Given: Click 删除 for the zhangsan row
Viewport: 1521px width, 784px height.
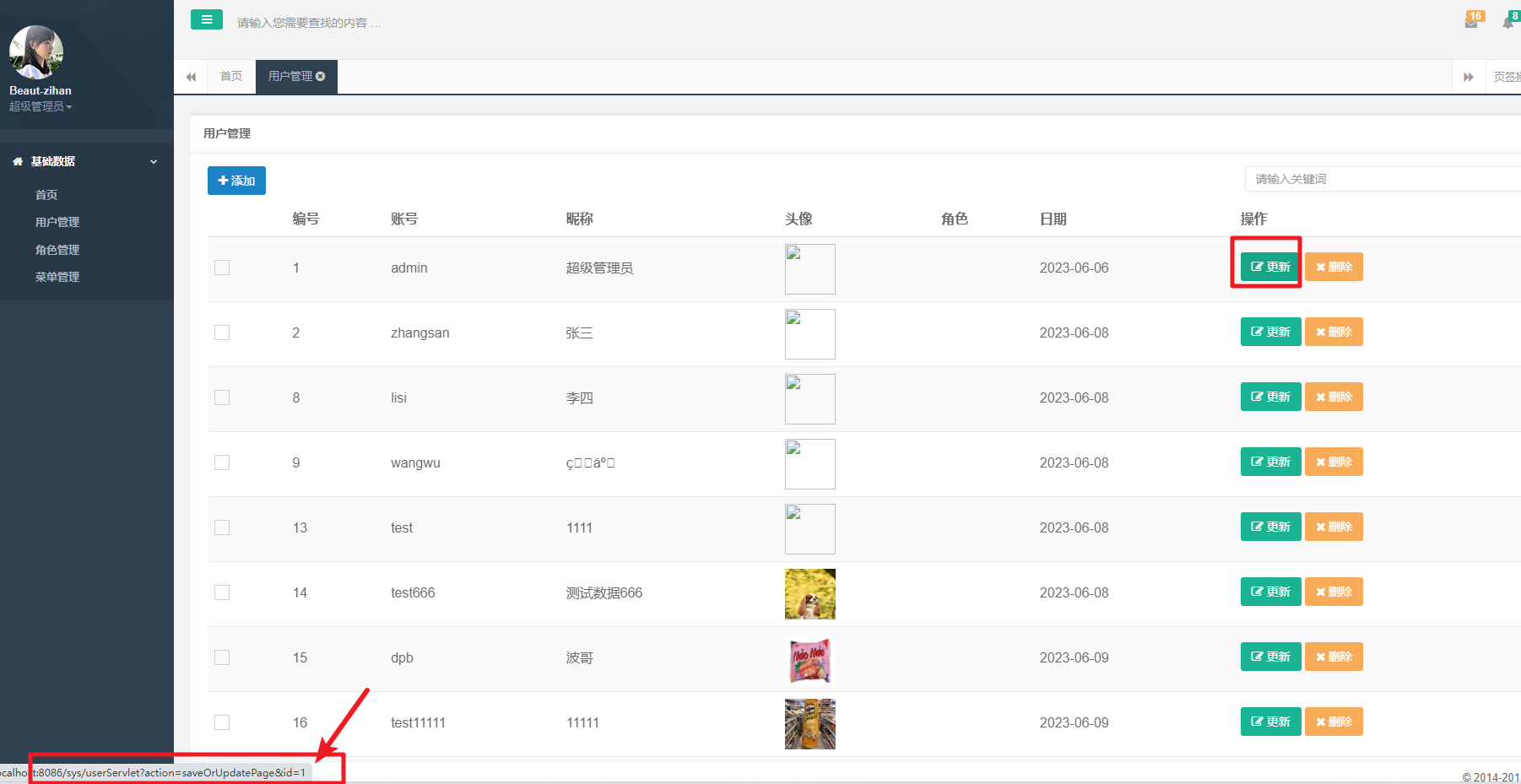Looking at the screenshot, I should click(x=1334, y=332).
